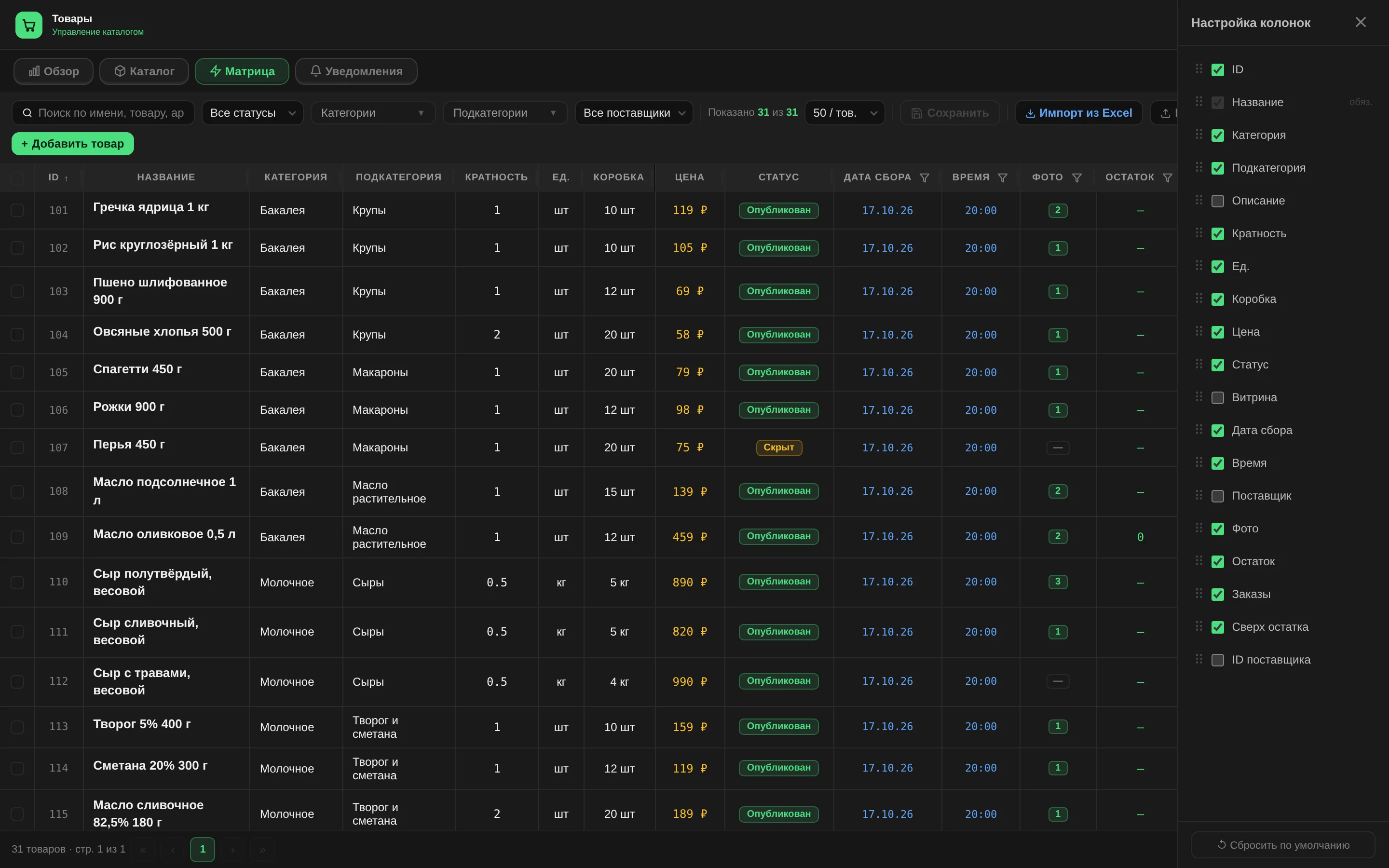The height and width of the screenshot is (868, 1389).
Task: Switch to the Каталог tab
Action: coord(144,71)
